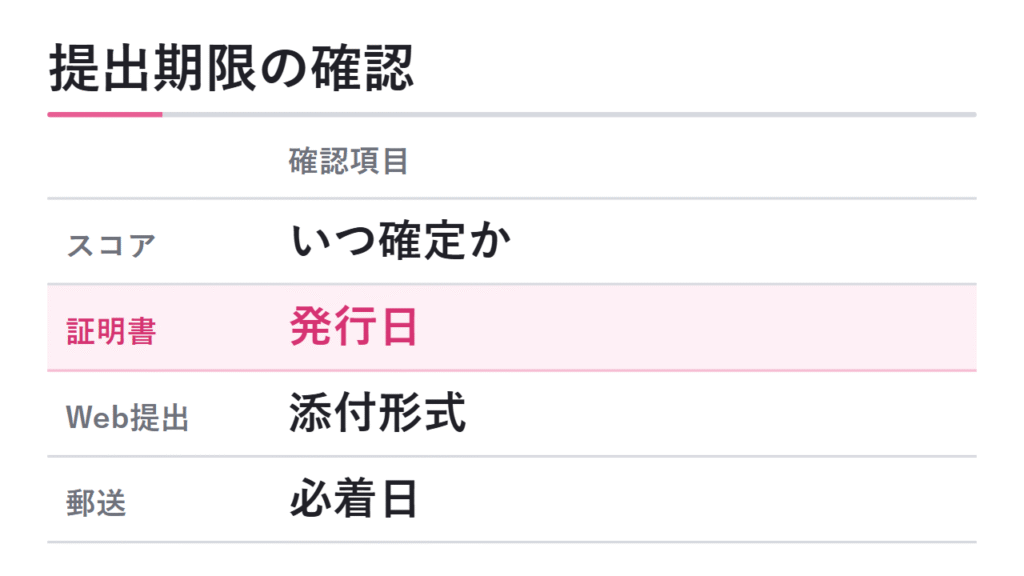
Task: Click the 提出期限の確認 heading
Action: [231, 68]
